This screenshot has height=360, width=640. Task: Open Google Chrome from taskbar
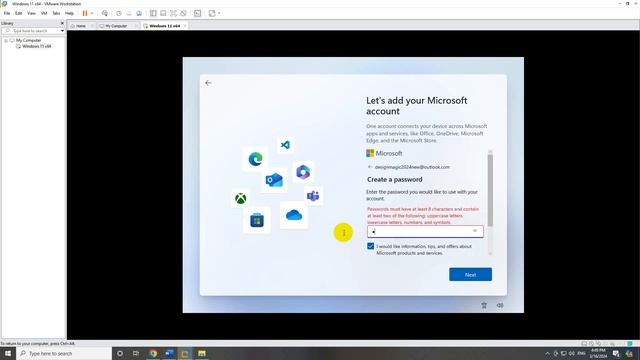pos(153,353)
